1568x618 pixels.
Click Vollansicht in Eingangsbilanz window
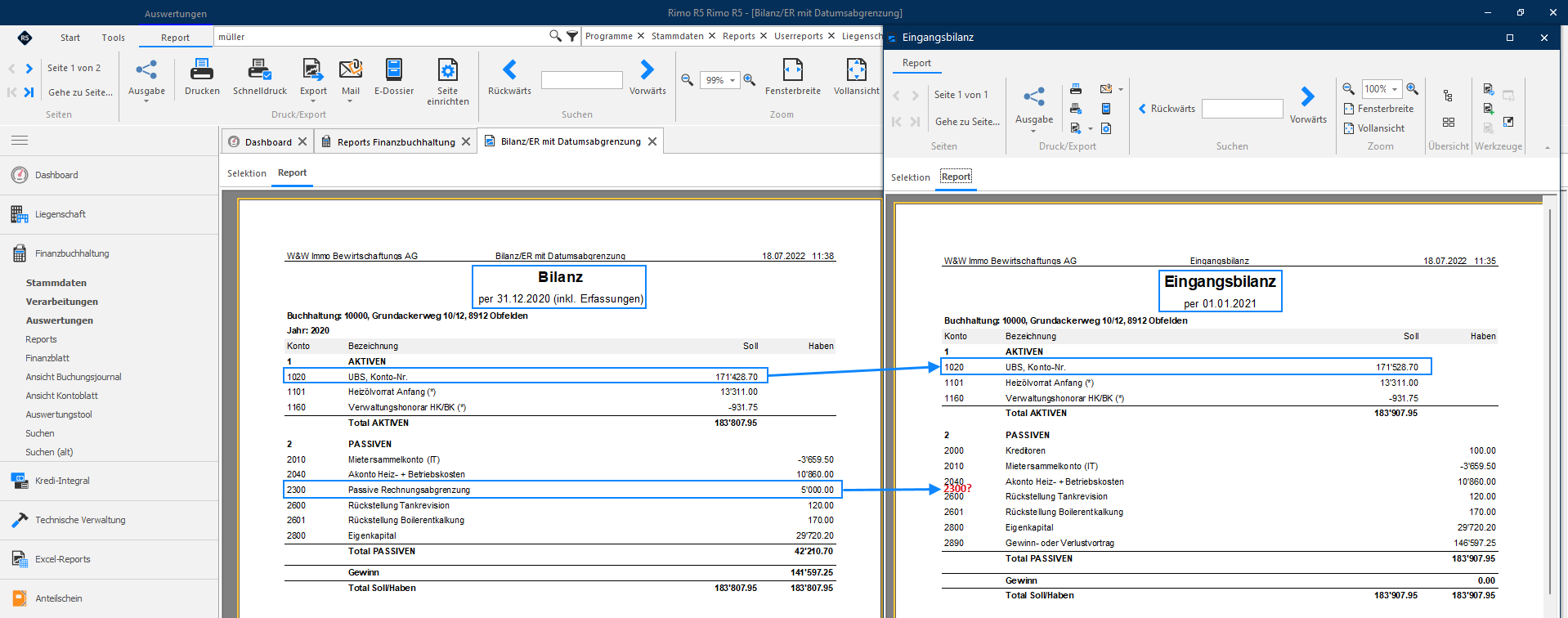click(1374, 128)
